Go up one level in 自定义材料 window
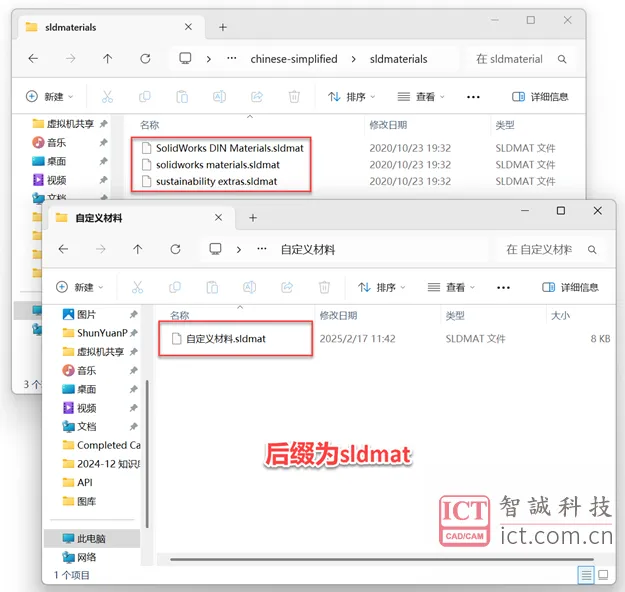This screenshot has height=592, width=625. click(x=138, y=249)
